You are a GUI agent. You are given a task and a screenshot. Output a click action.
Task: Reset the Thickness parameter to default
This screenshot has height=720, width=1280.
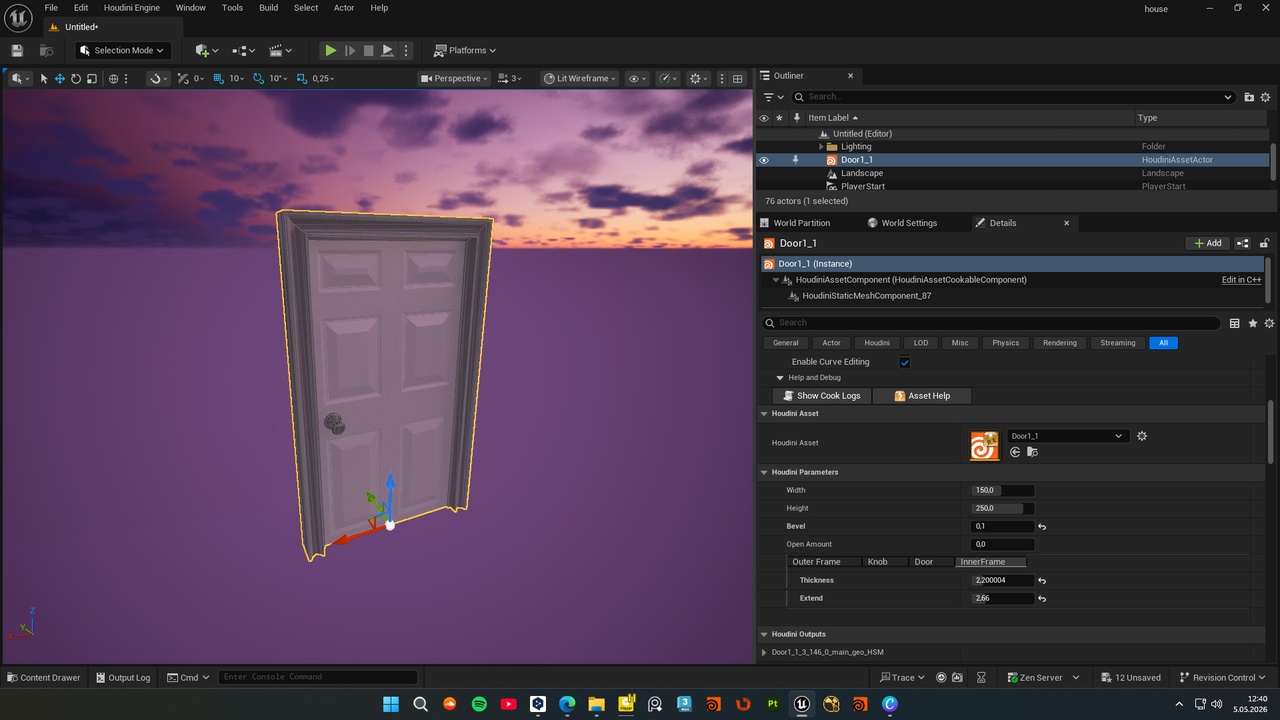pyautogui.click(x=1042, y=580)
